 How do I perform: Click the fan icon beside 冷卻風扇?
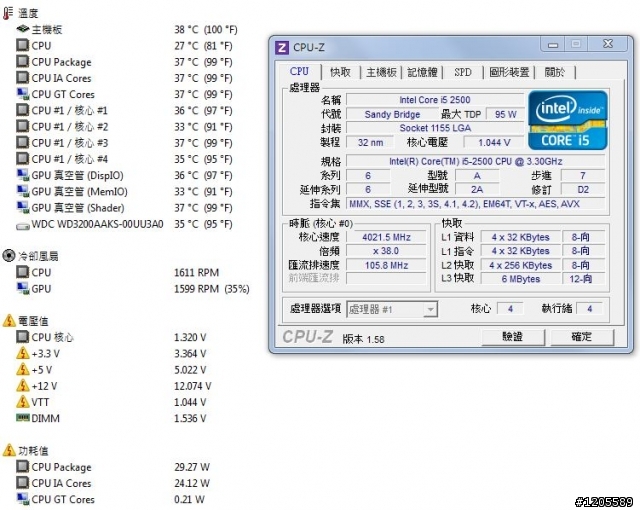[x=9, y=256]
